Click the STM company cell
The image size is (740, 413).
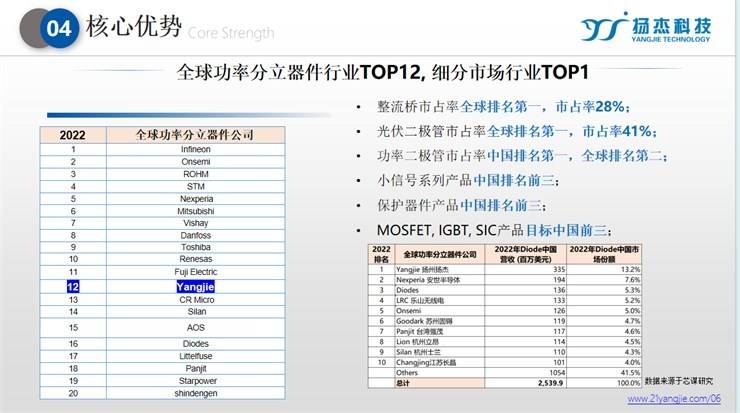195,186
